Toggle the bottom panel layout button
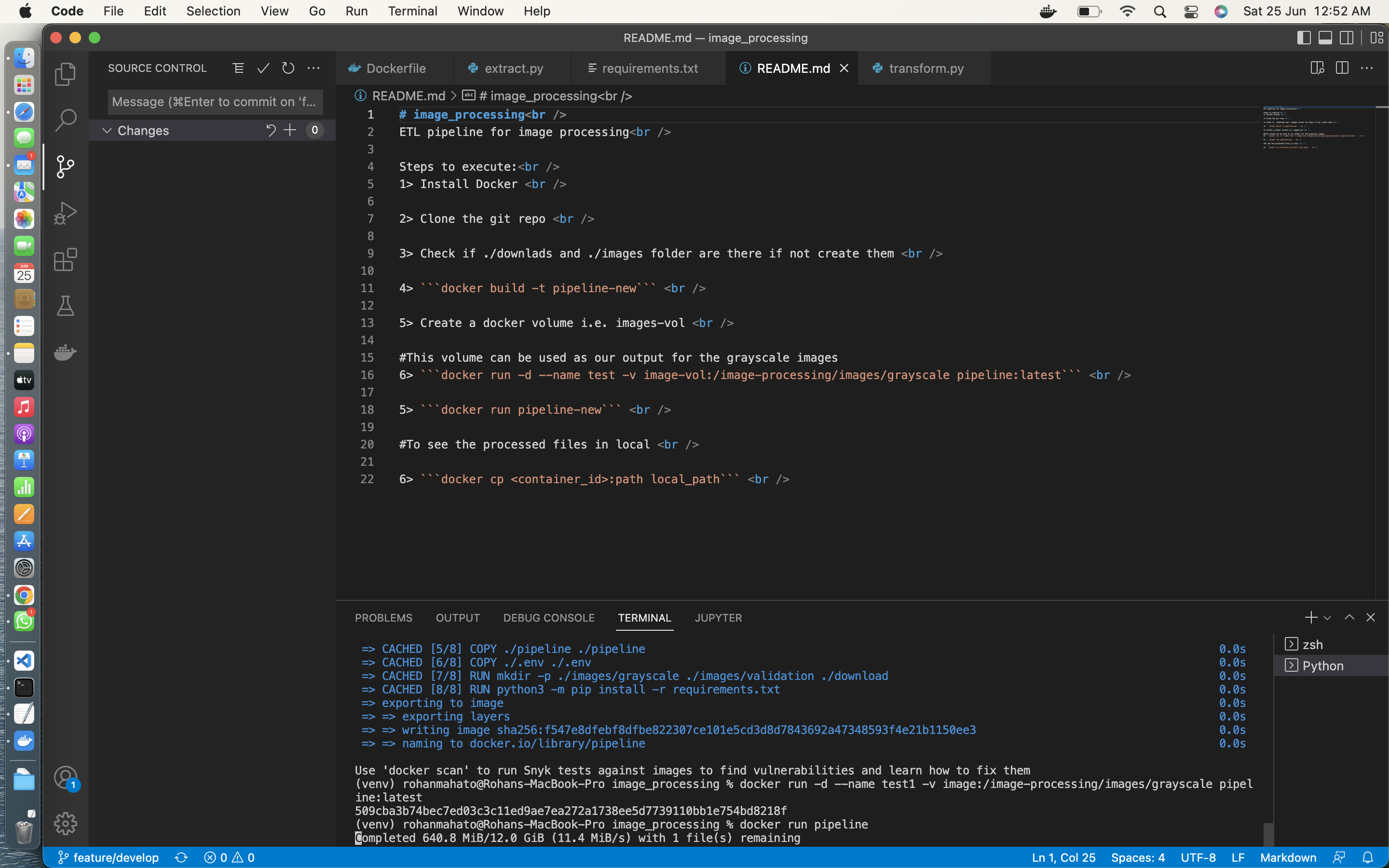This screenshot has height=868, width=1389. (1325, 38)
